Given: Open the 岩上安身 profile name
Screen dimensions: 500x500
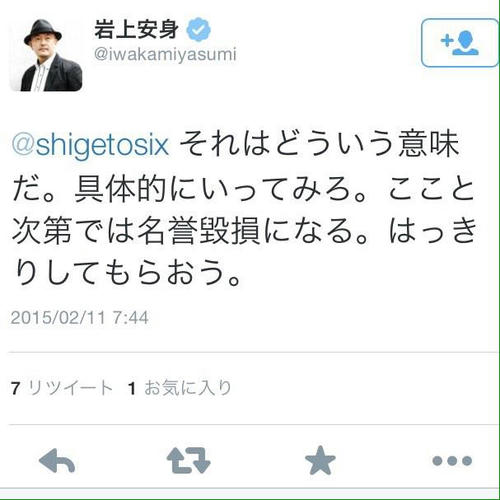Looking at the screenshot, I should point(137,30).
